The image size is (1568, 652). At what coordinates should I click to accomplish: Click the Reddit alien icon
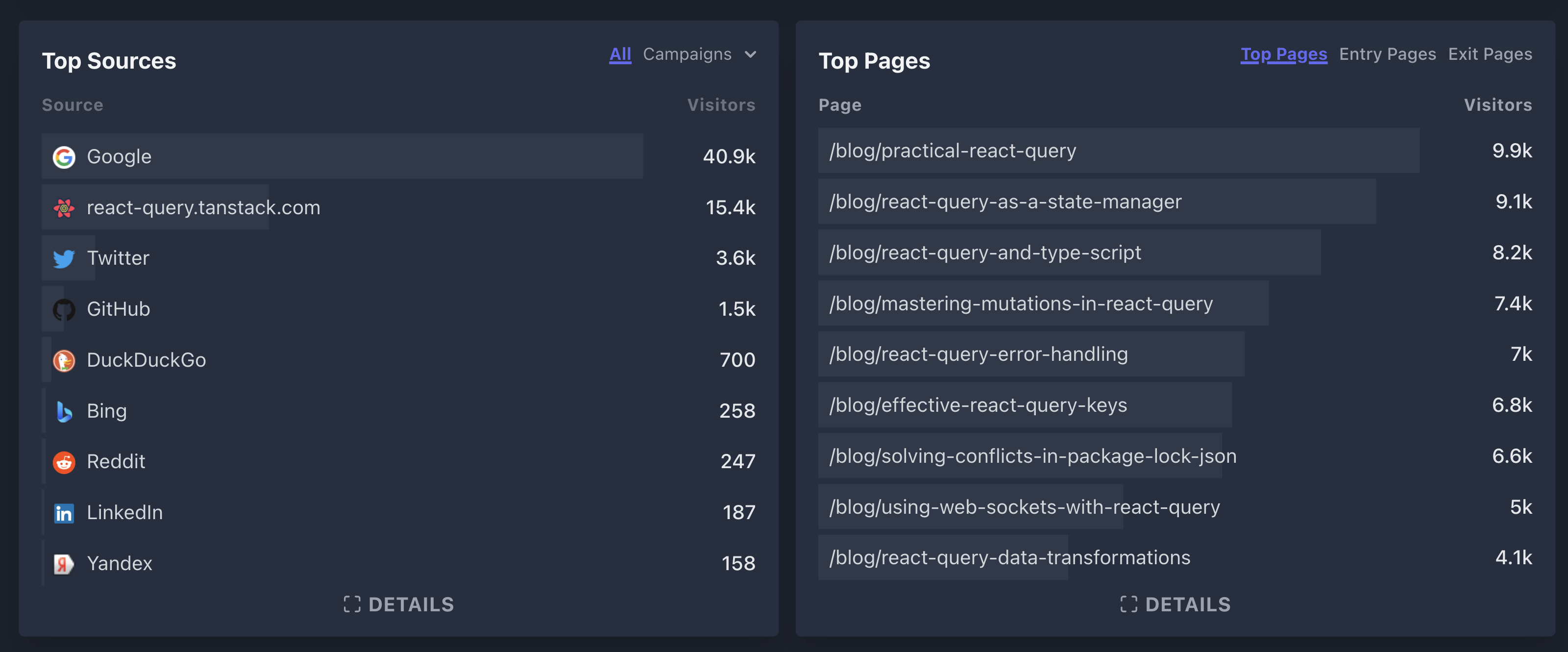tap(64, 461)
